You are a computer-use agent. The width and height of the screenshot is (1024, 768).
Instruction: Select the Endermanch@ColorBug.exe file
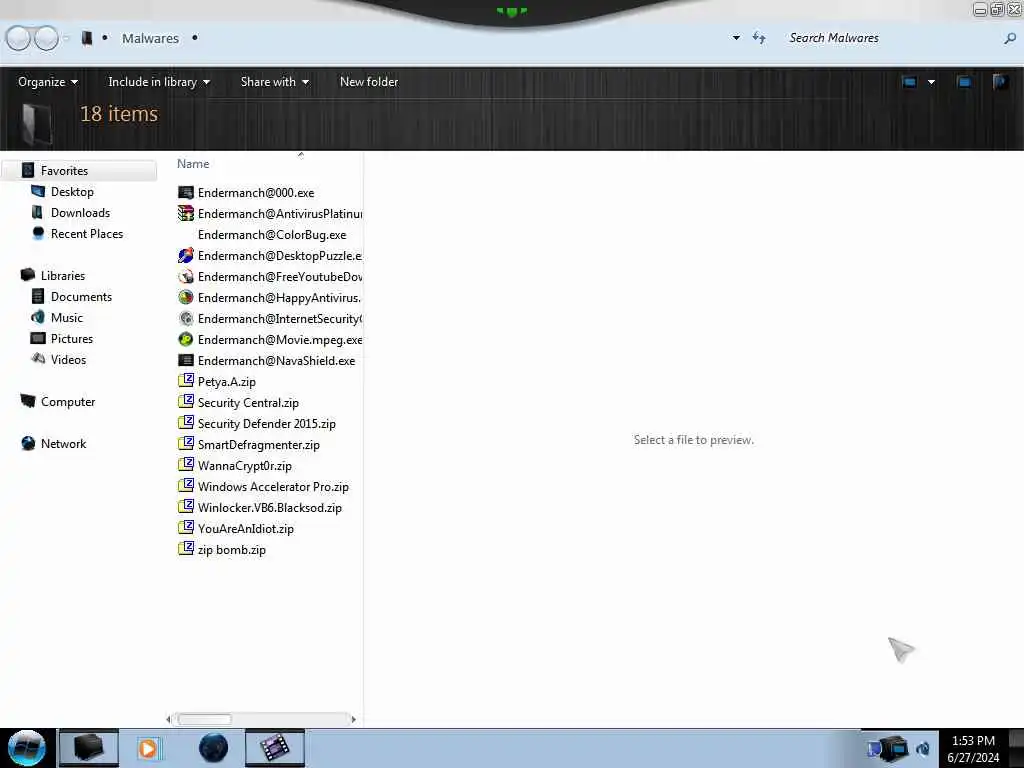click(272, 234)
